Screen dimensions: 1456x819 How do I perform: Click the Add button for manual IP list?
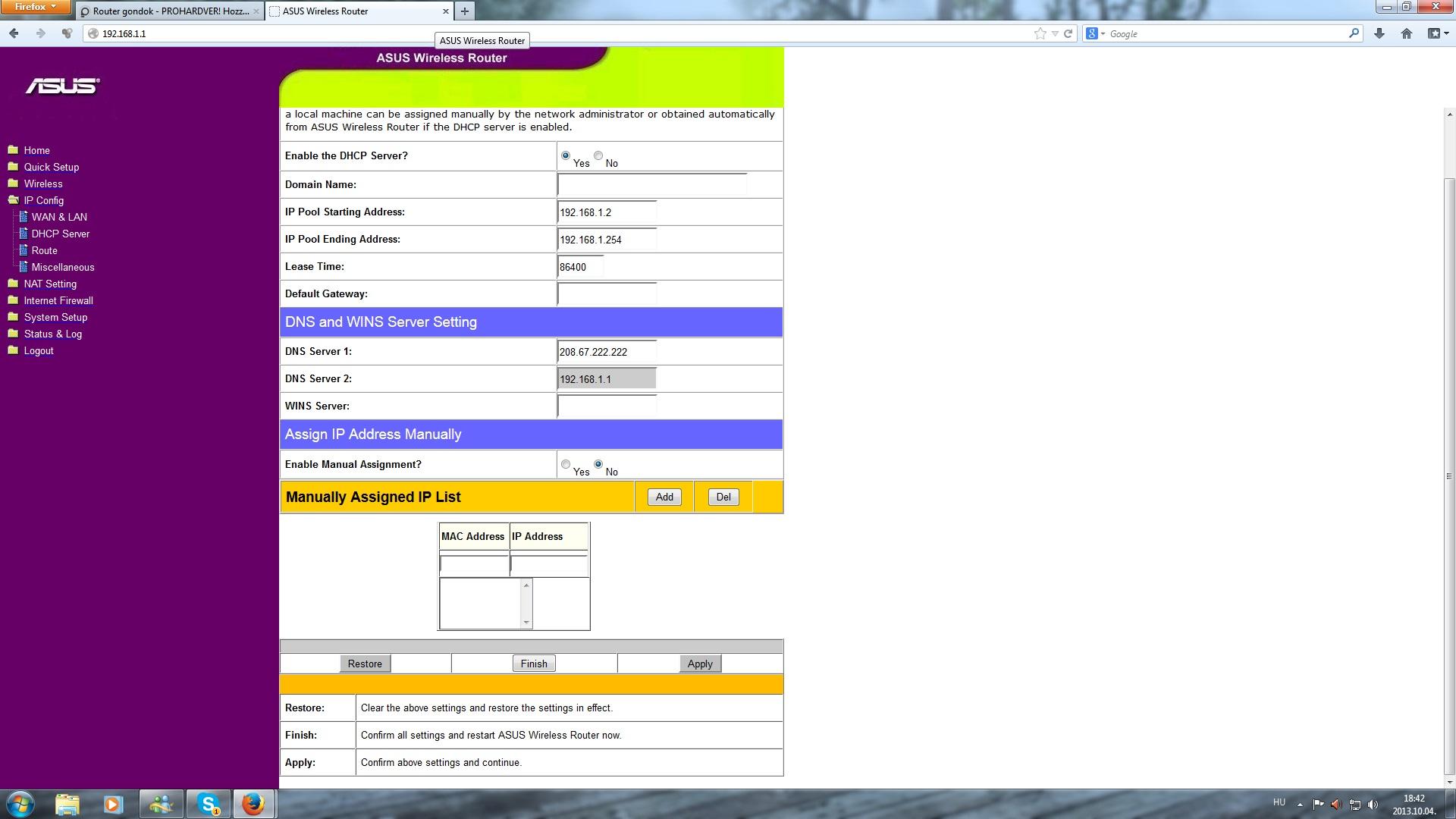(x=664, y=497)
